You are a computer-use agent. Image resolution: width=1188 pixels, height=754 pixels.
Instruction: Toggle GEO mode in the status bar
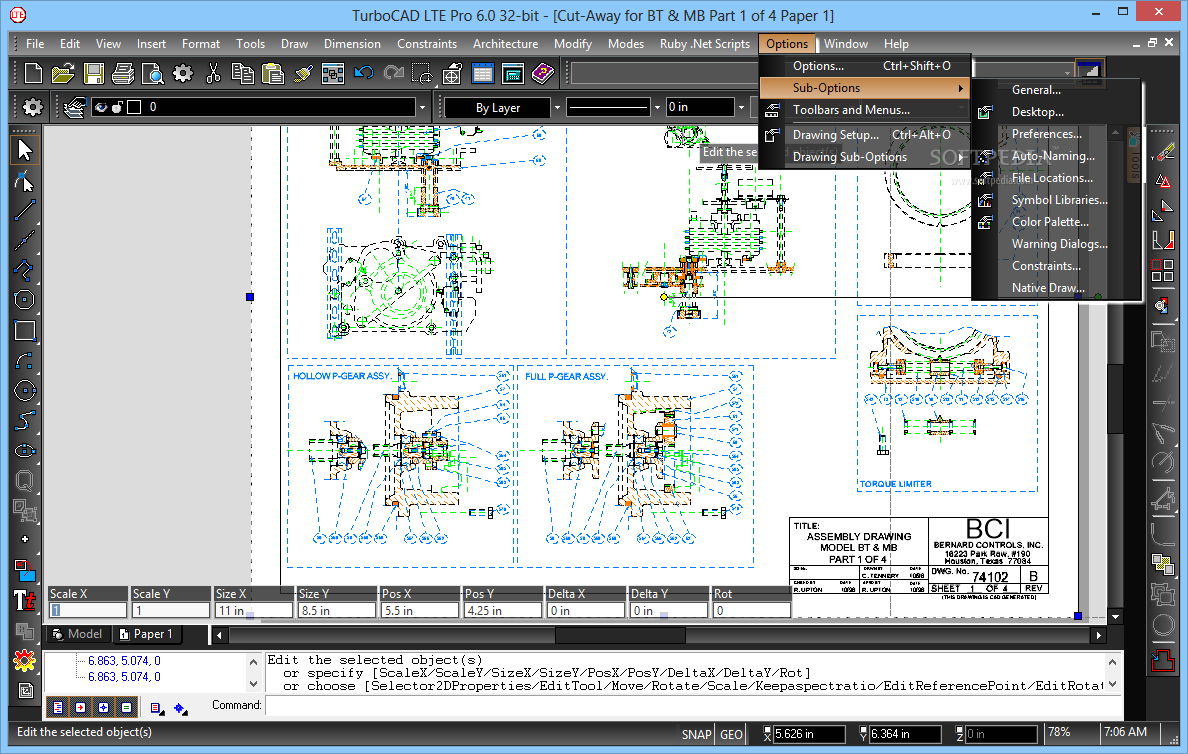[x=731, y=734]
